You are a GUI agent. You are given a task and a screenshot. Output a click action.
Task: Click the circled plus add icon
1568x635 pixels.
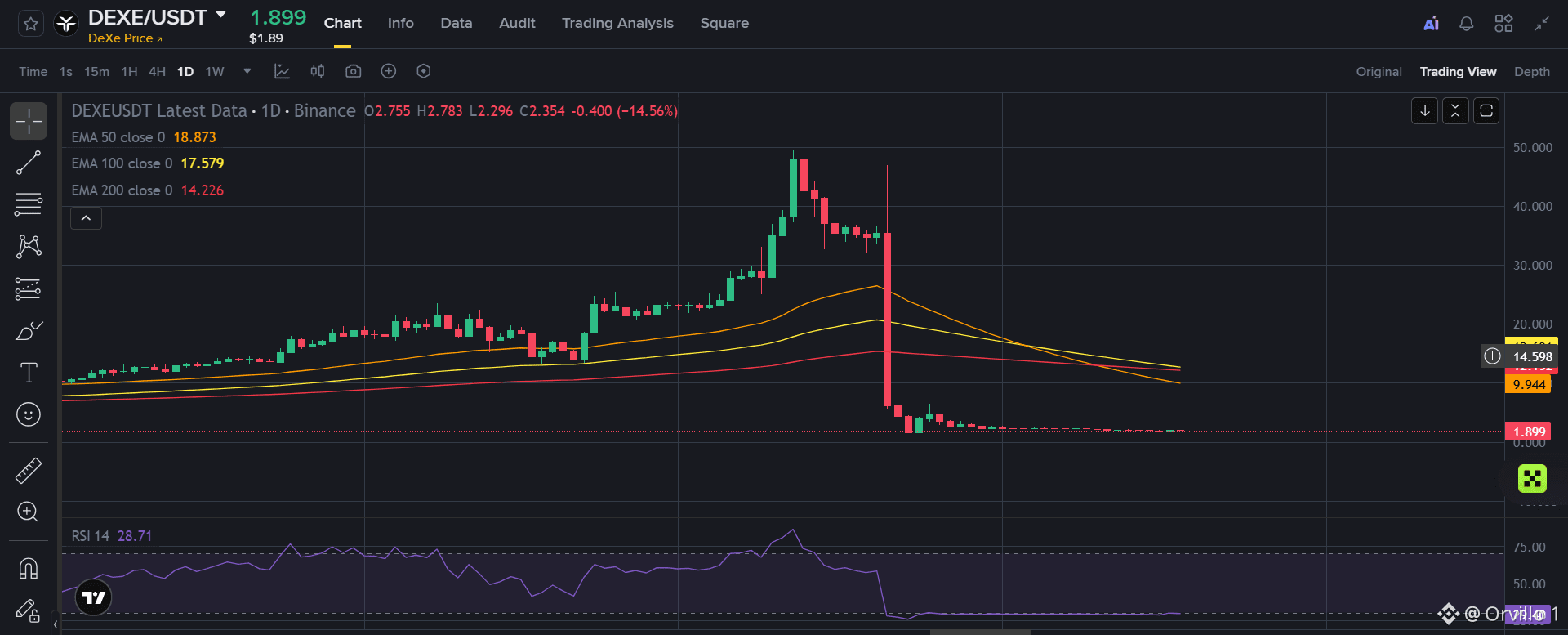click(389, 72)
